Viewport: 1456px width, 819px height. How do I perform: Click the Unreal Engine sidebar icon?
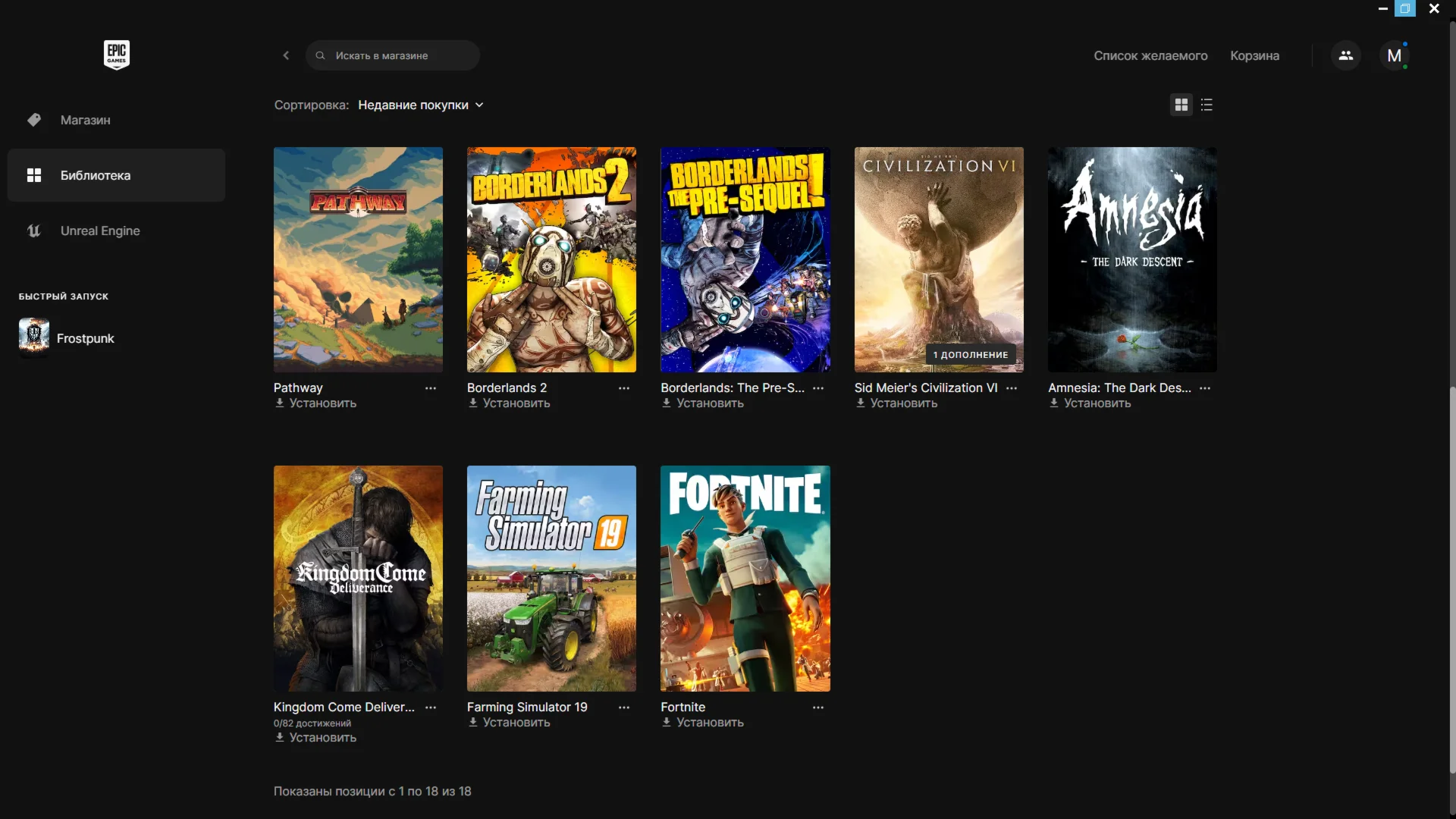coord(34,231)
